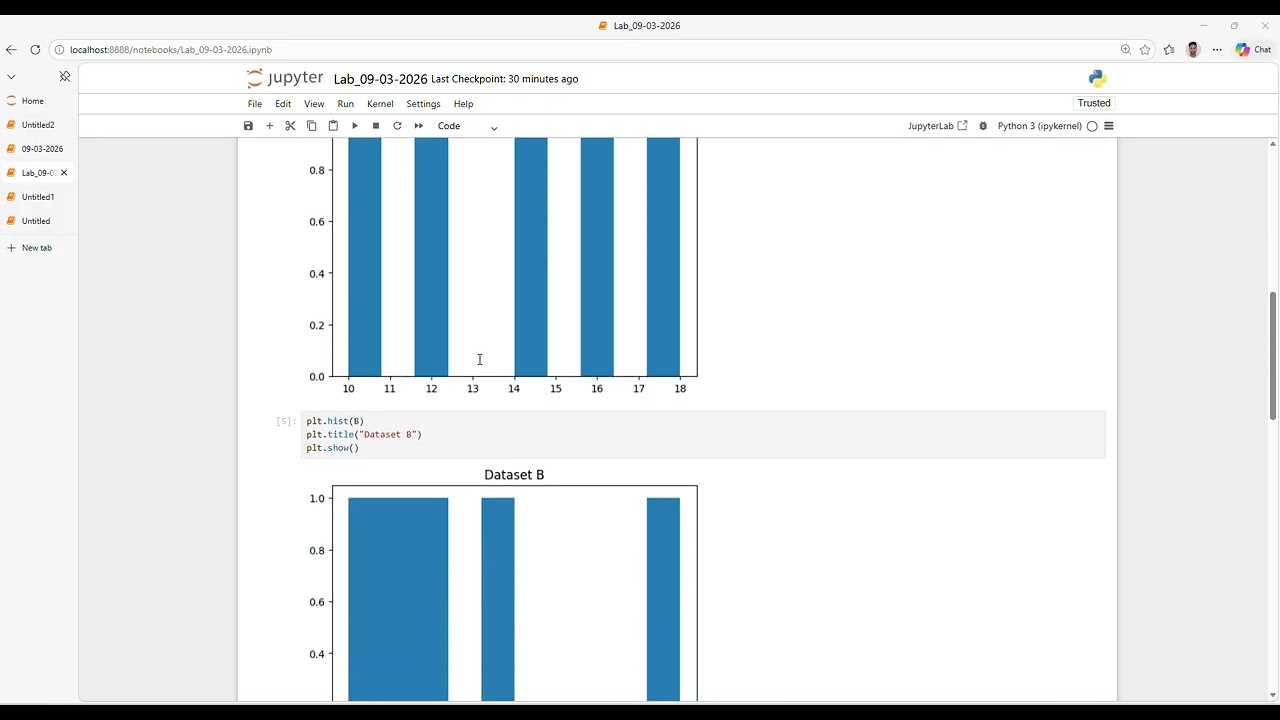1280x720 pixels.
Task: Restart the kernel with the circular arrow
Action: point(397,126)
